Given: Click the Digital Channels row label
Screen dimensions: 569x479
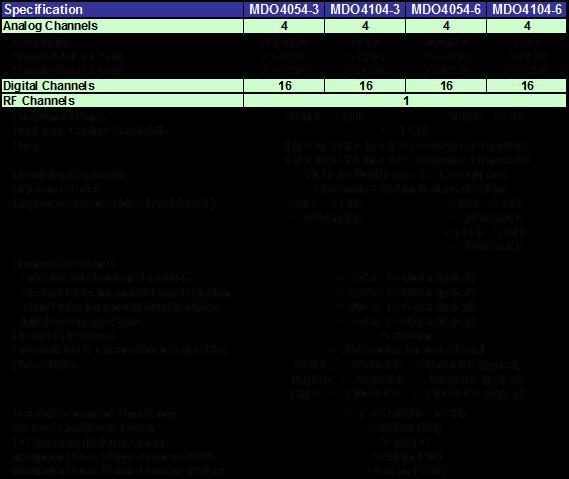Looking at the screenshot, I should [122, 86].
